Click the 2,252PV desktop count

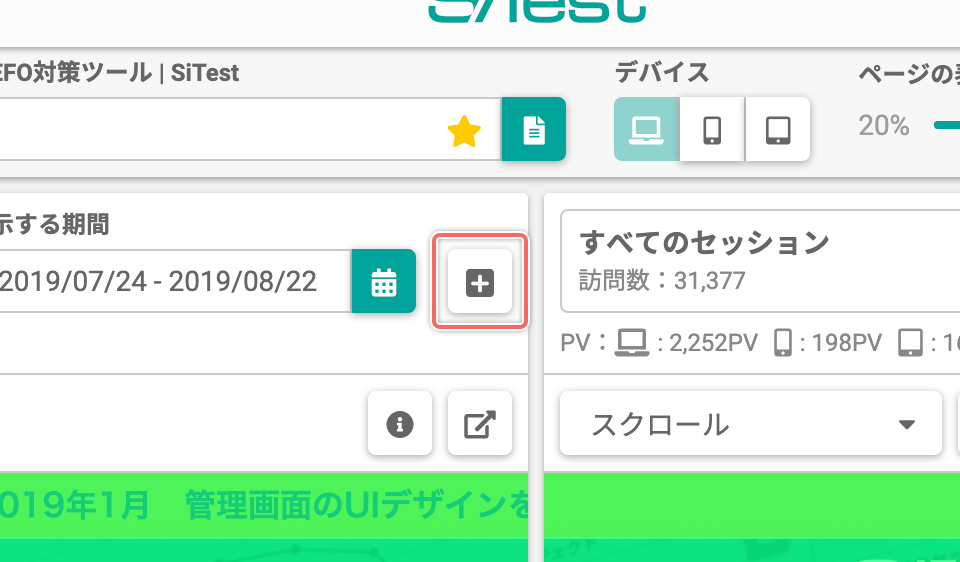(713, 343)
